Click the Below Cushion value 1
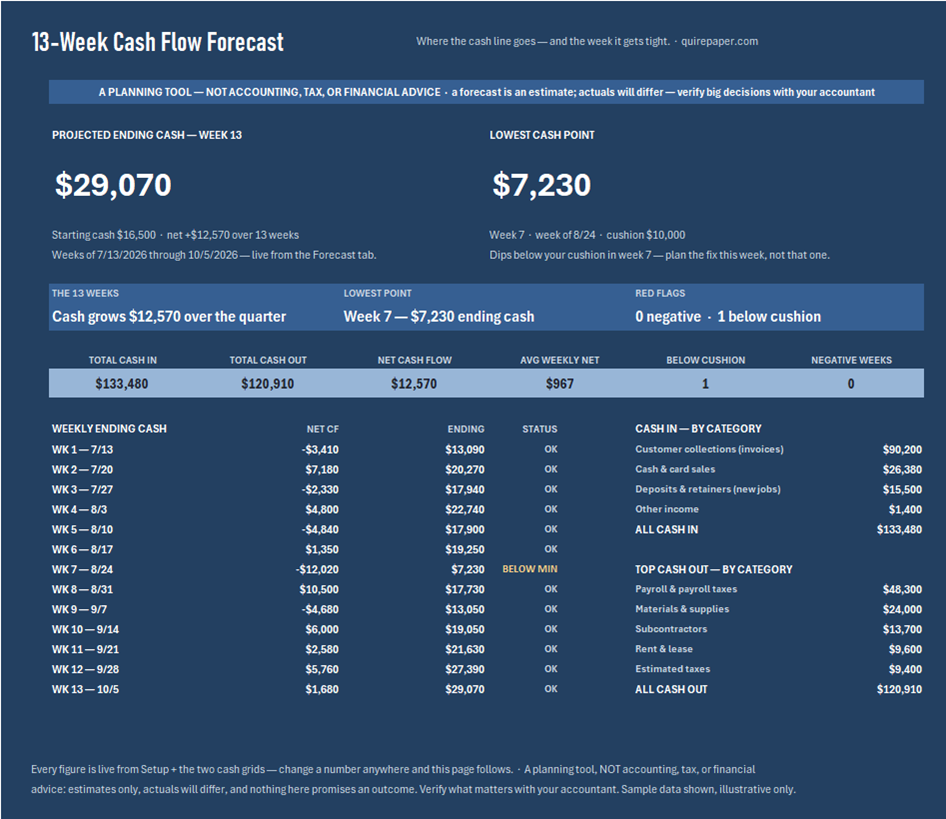946x819 pixels. point(705,384)
